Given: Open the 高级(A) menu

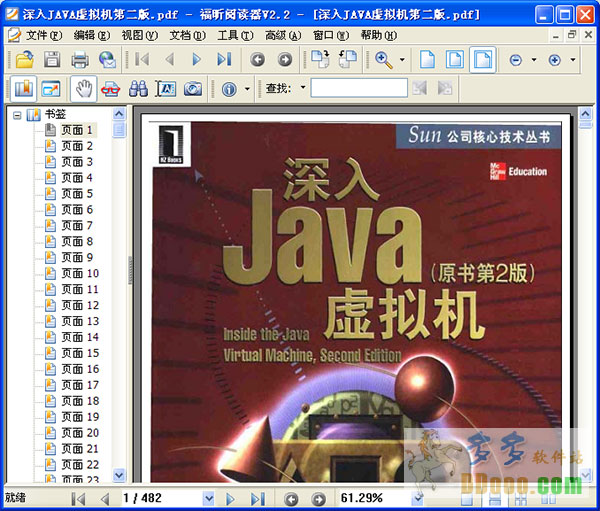Looking at the screenshot, I should 283,36.
